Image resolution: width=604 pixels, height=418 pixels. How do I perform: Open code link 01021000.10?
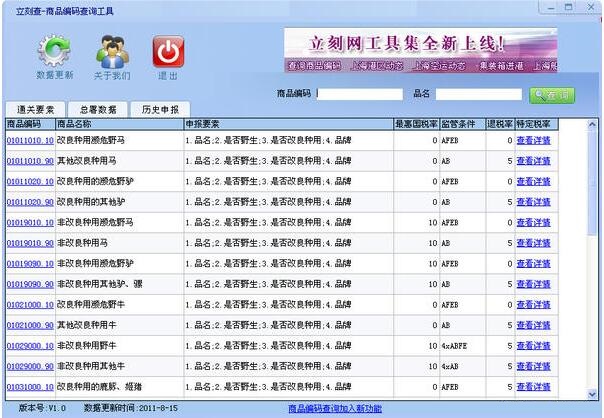(x=30, y=305)
